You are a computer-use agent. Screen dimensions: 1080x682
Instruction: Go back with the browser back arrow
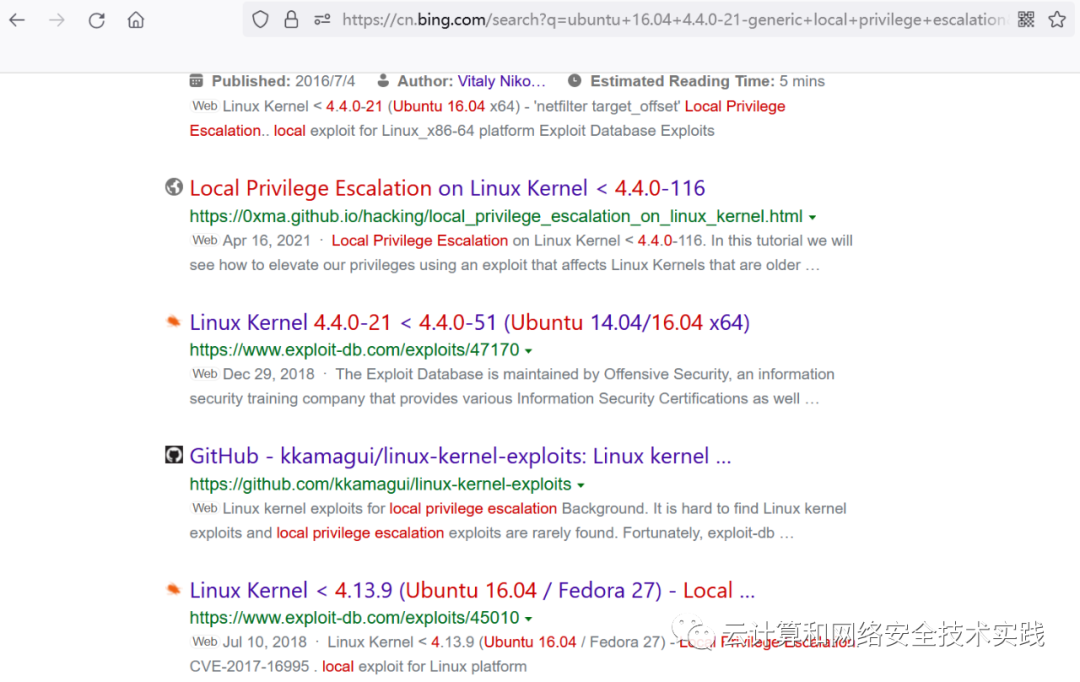17,20
